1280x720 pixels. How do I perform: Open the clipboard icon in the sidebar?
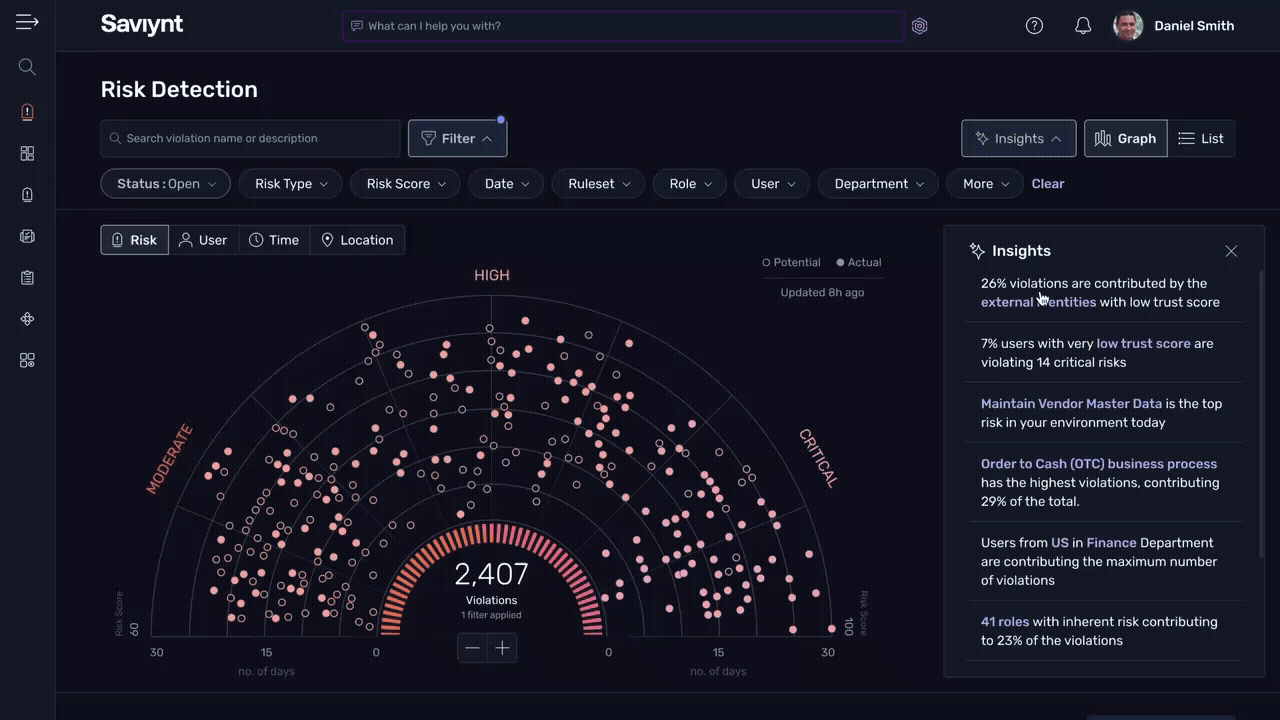pyautogui.click(x=27, y=278)
